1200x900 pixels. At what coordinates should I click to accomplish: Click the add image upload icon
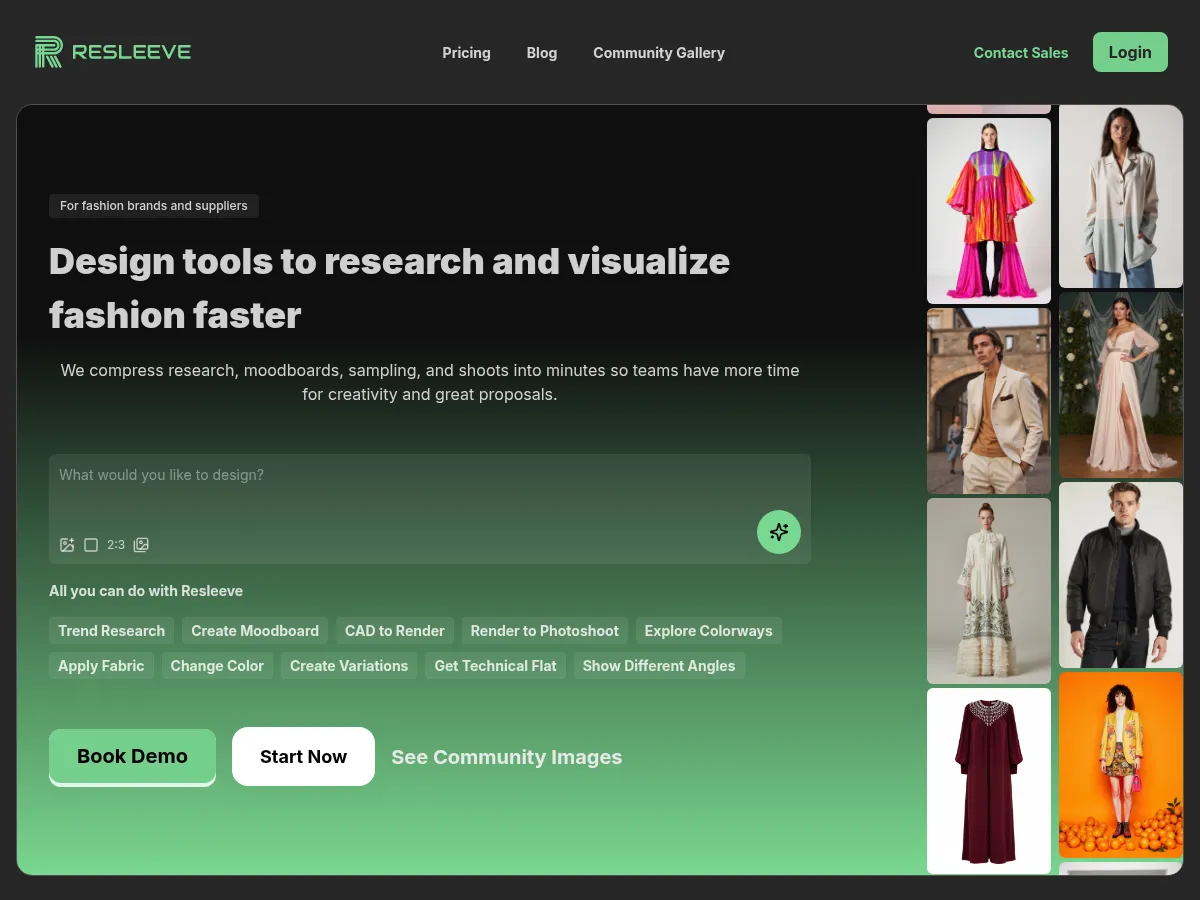click(x=67, y=545)
